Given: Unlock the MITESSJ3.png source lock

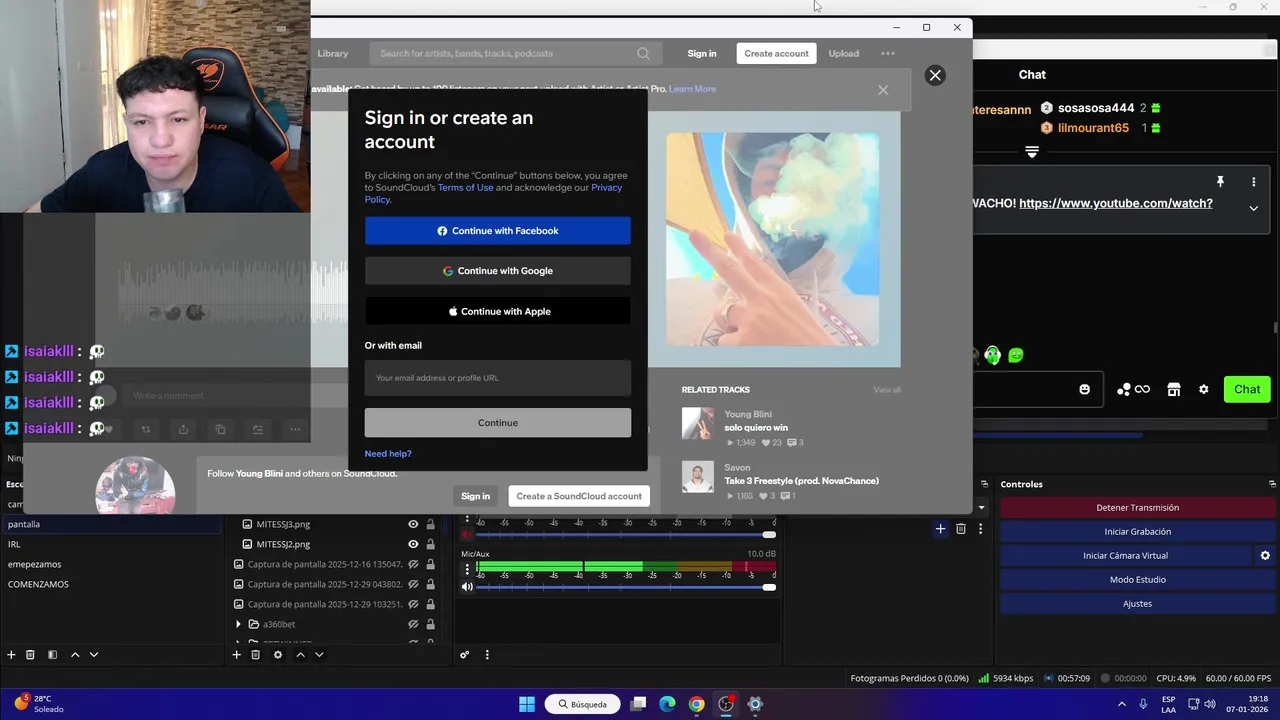Looking at the screenshot, I should pos(431,524).
